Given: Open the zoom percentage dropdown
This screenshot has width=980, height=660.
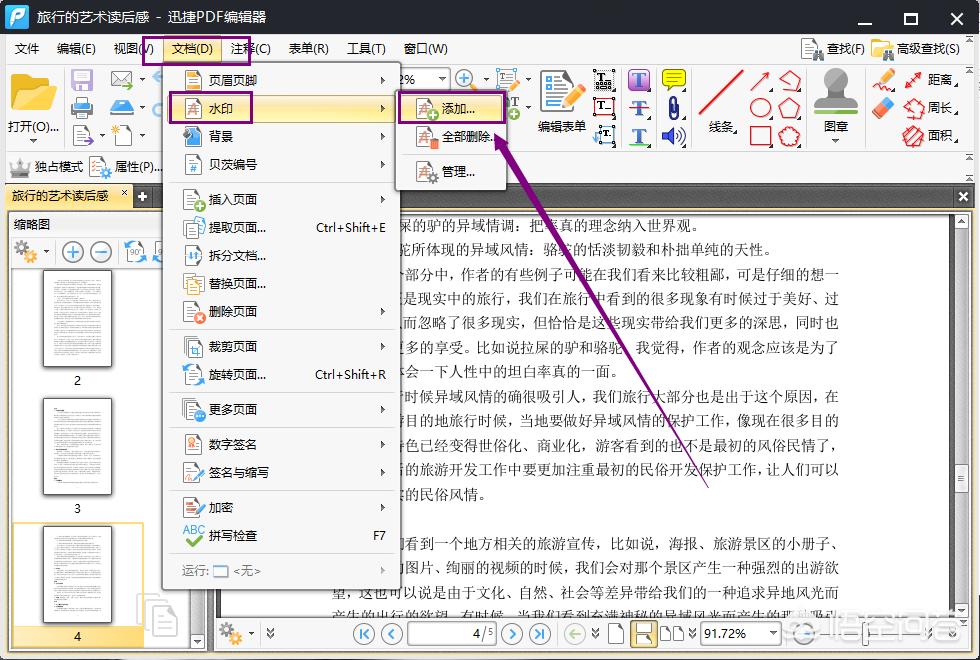Looking at the screenshot, I should pyautogui.click(x=771, y=633).
